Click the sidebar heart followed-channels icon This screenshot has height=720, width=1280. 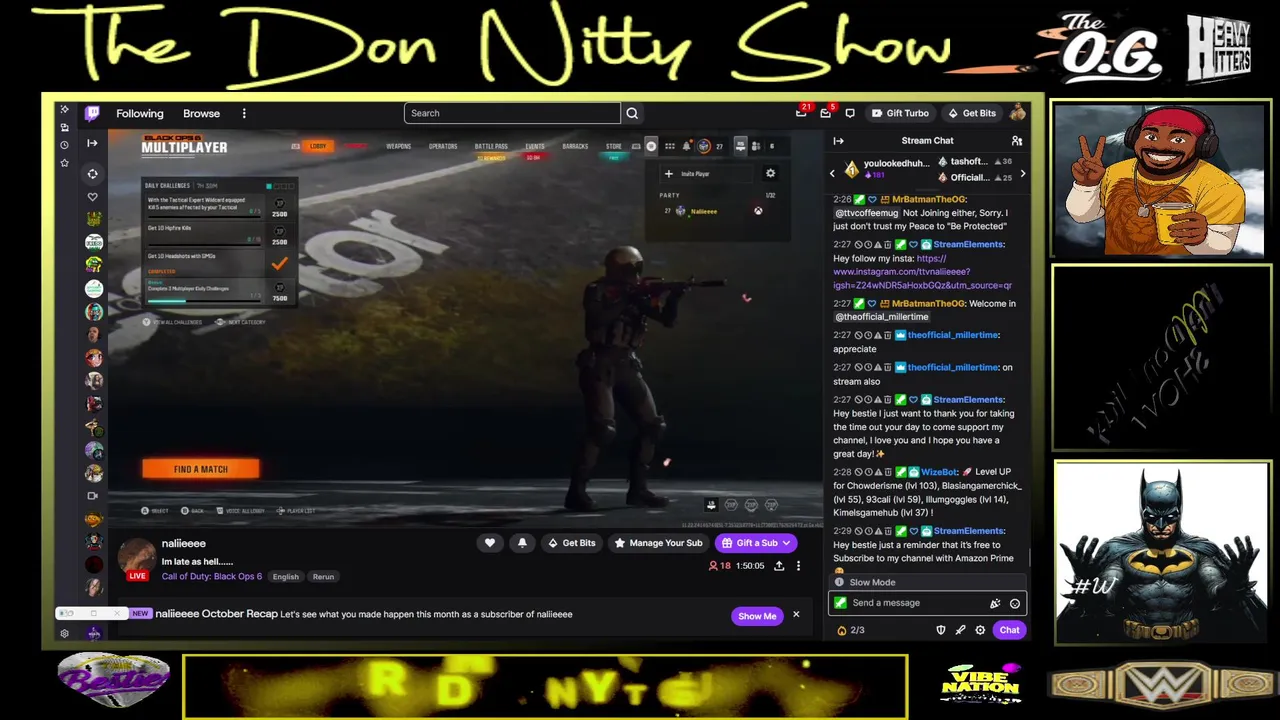[93, 197]
